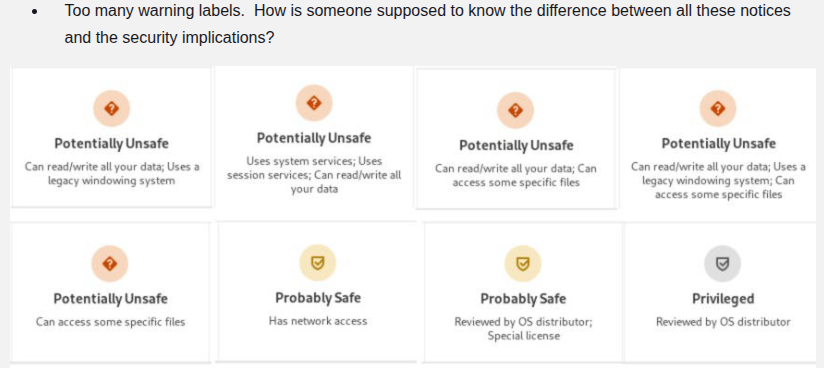Click Probably Safe title above Has network access
The image size is (824, 368).
coord(318,298)
